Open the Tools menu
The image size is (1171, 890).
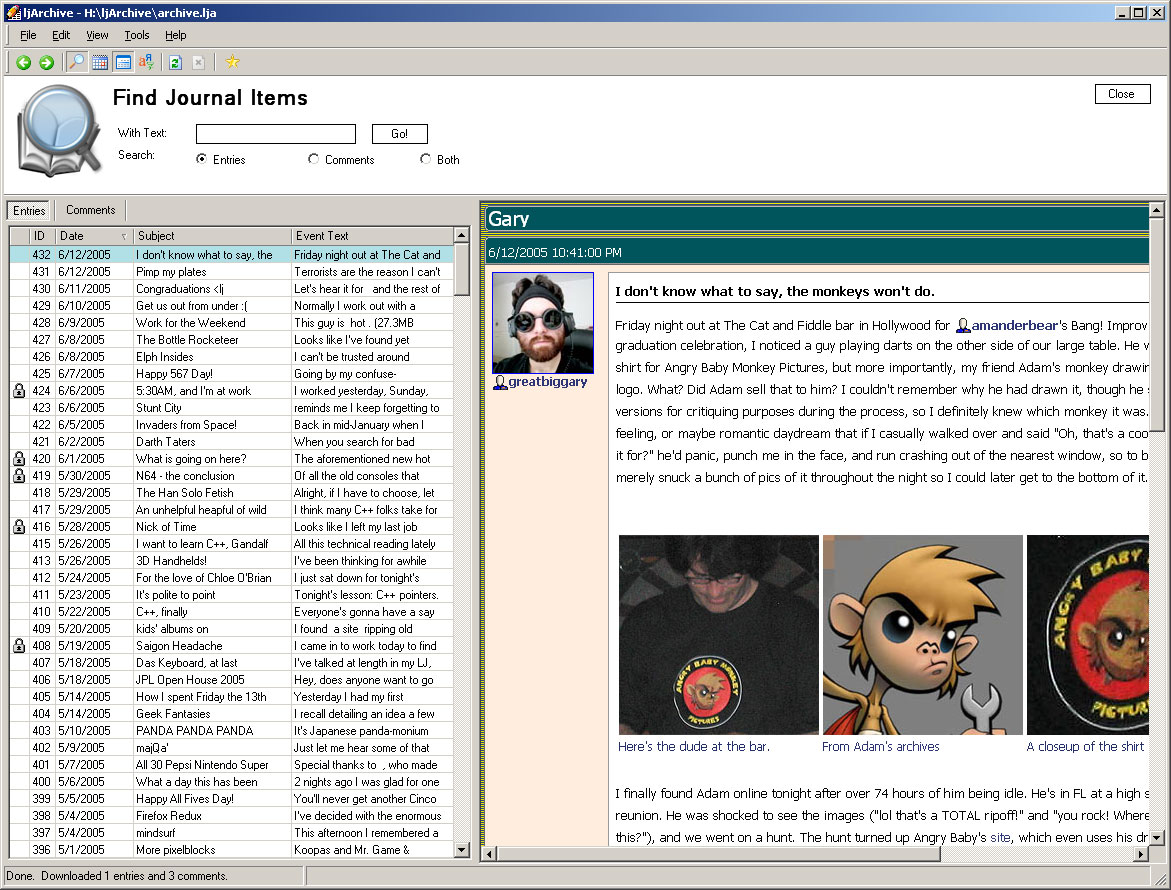coord(137,35)
